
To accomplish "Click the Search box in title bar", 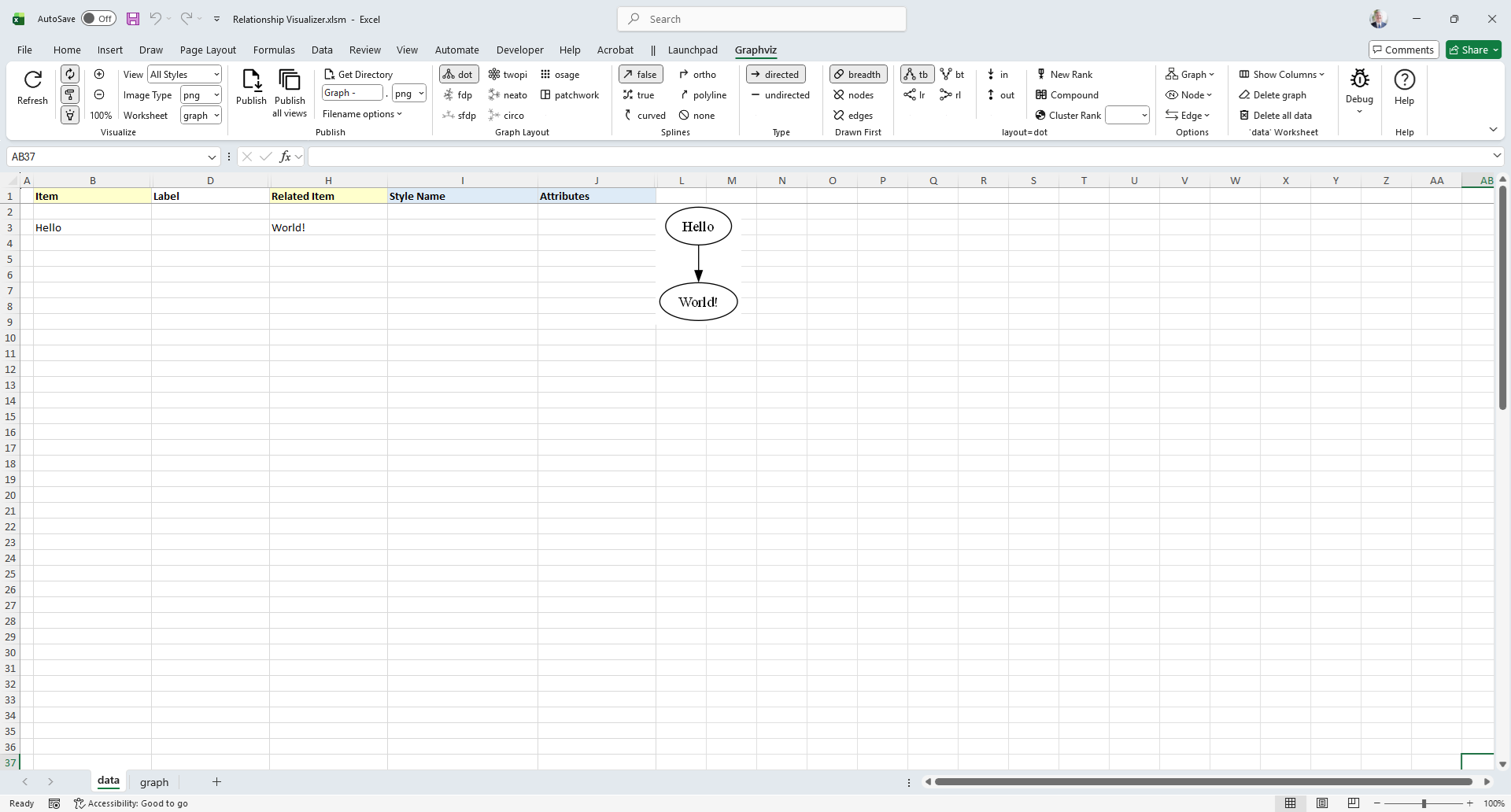I will pos(762,19).
